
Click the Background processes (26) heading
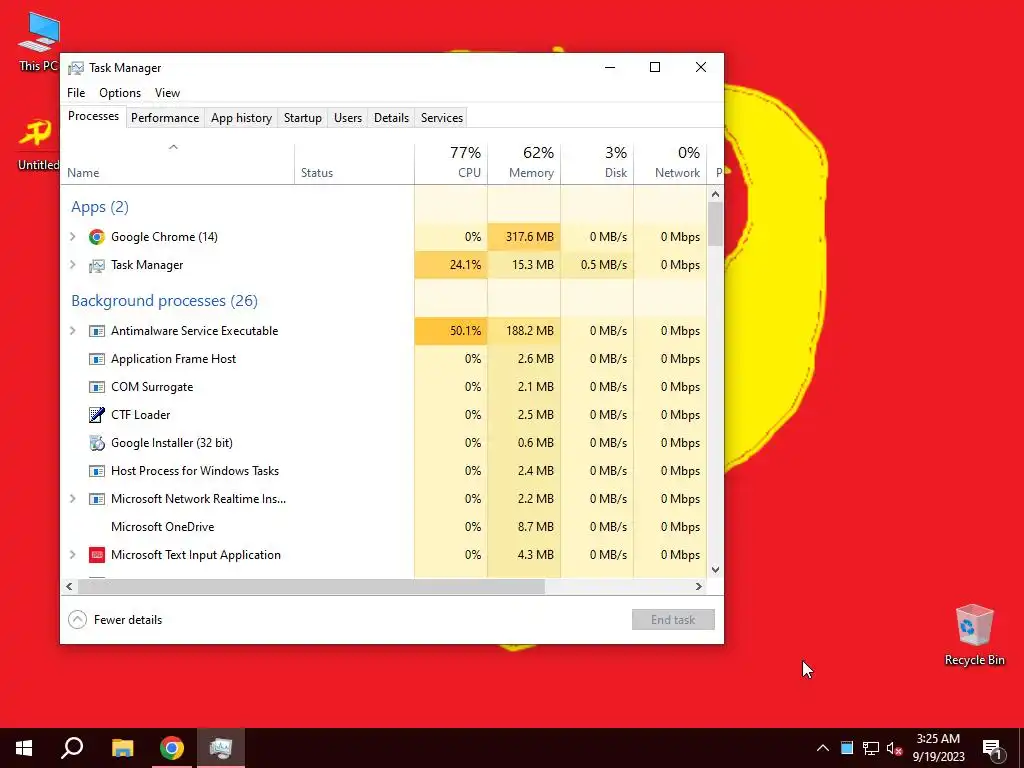pos(165,301)
